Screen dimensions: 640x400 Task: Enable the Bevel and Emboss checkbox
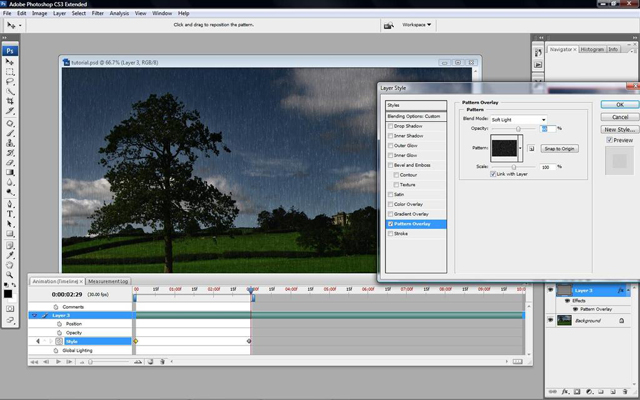tap(391, 165)
